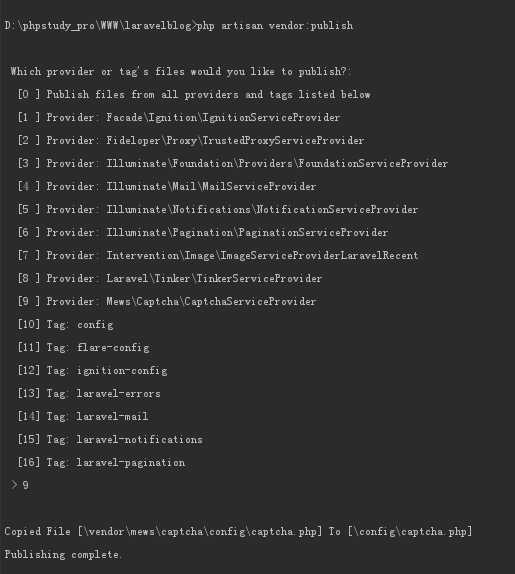The image size is (515, 574).
Task: Select the Tag: laravel-notifications line
Action: tap(110, 440)
